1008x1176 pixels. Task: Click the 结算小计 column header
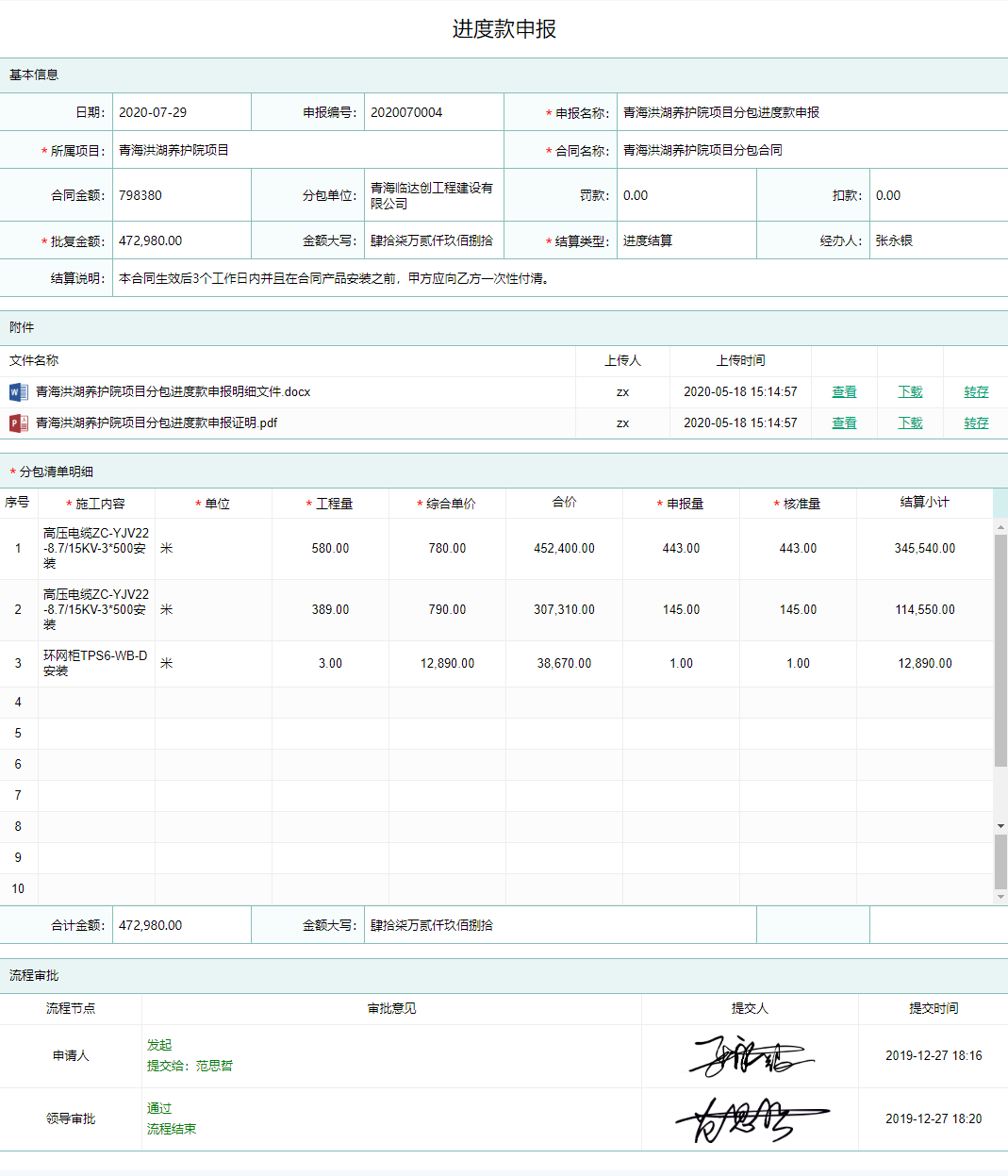(924, 503)
